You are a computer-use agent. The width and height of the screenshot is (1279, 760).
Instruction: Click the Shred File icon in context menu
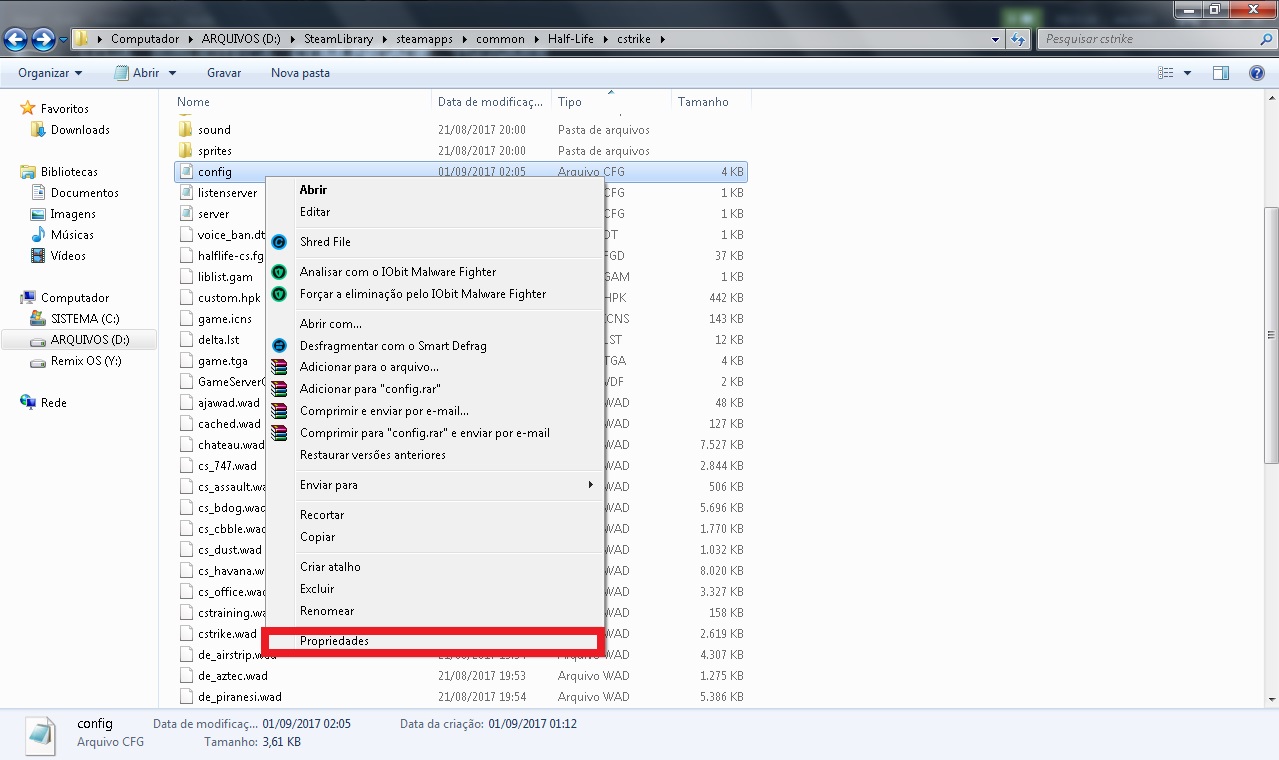pyautogui.click(x=279, y=242)
